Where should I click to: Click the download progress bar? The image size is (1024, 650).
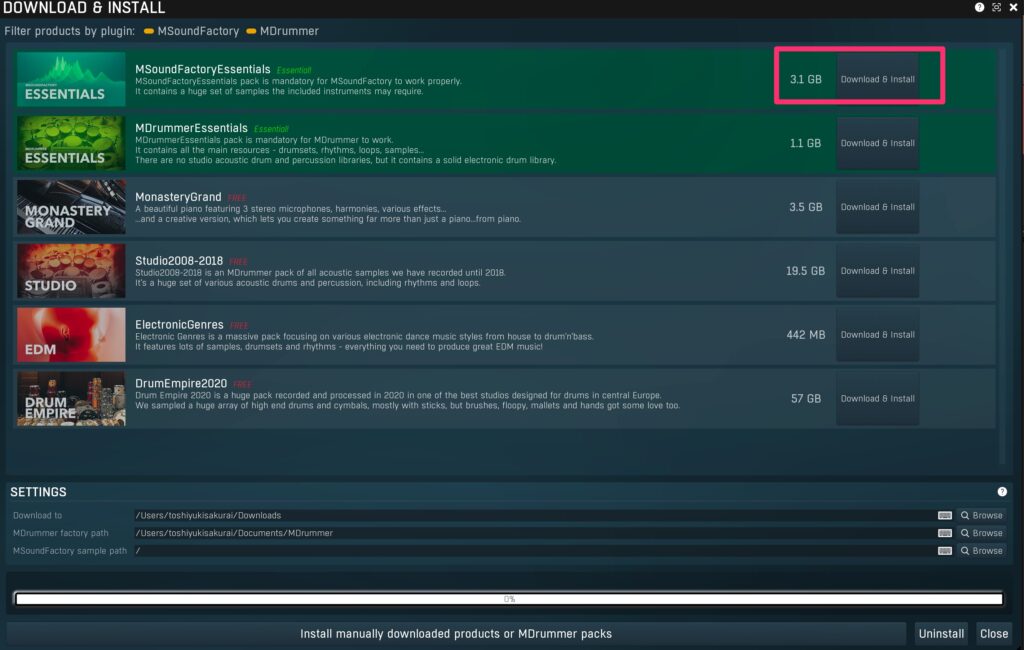click(509, 599)
